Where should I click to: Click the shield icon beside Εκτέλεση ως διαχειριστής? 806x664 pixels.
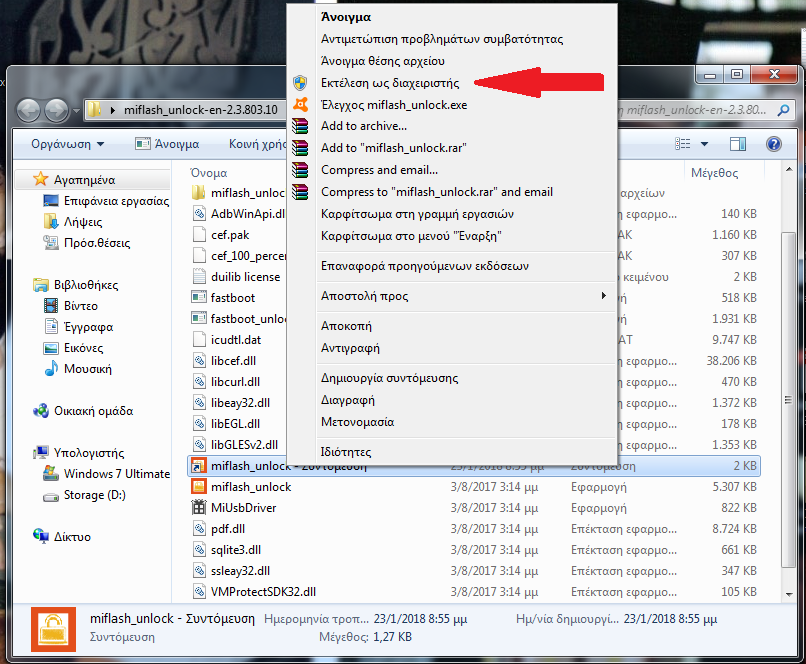[x=300, y=83]
